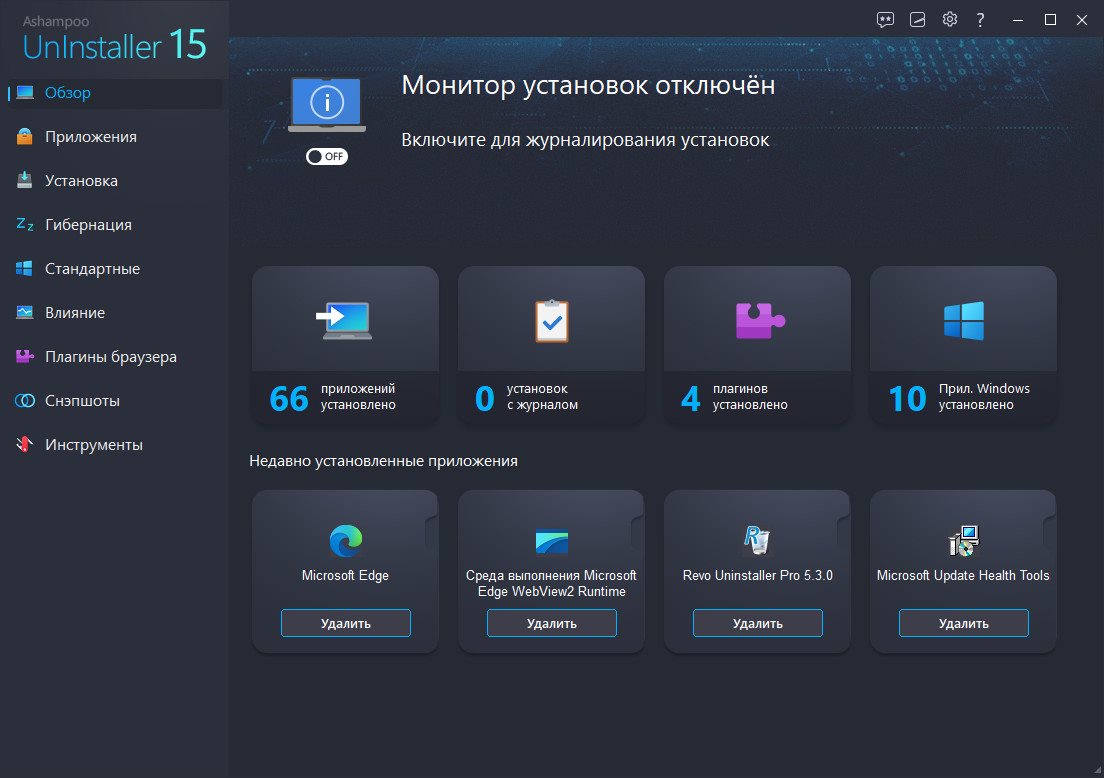Click the Revo Uninstaller Pro icon
Viewport: 1104px width, 778px height.
coord(758,541)
